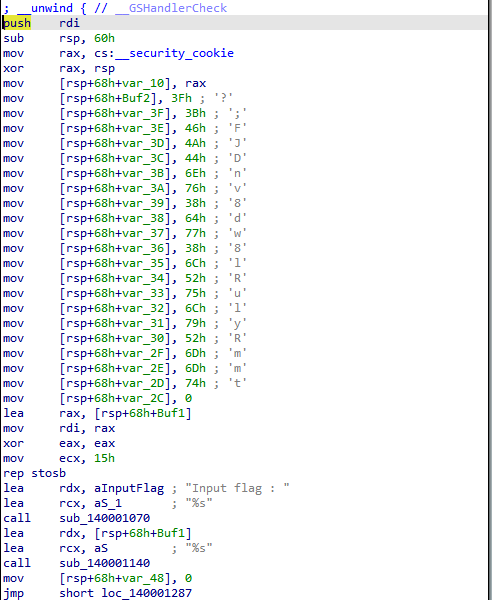This screenshot has width=492, height=600.
Task: Select the xor rax, rsp line
Action: click(59, 68)
